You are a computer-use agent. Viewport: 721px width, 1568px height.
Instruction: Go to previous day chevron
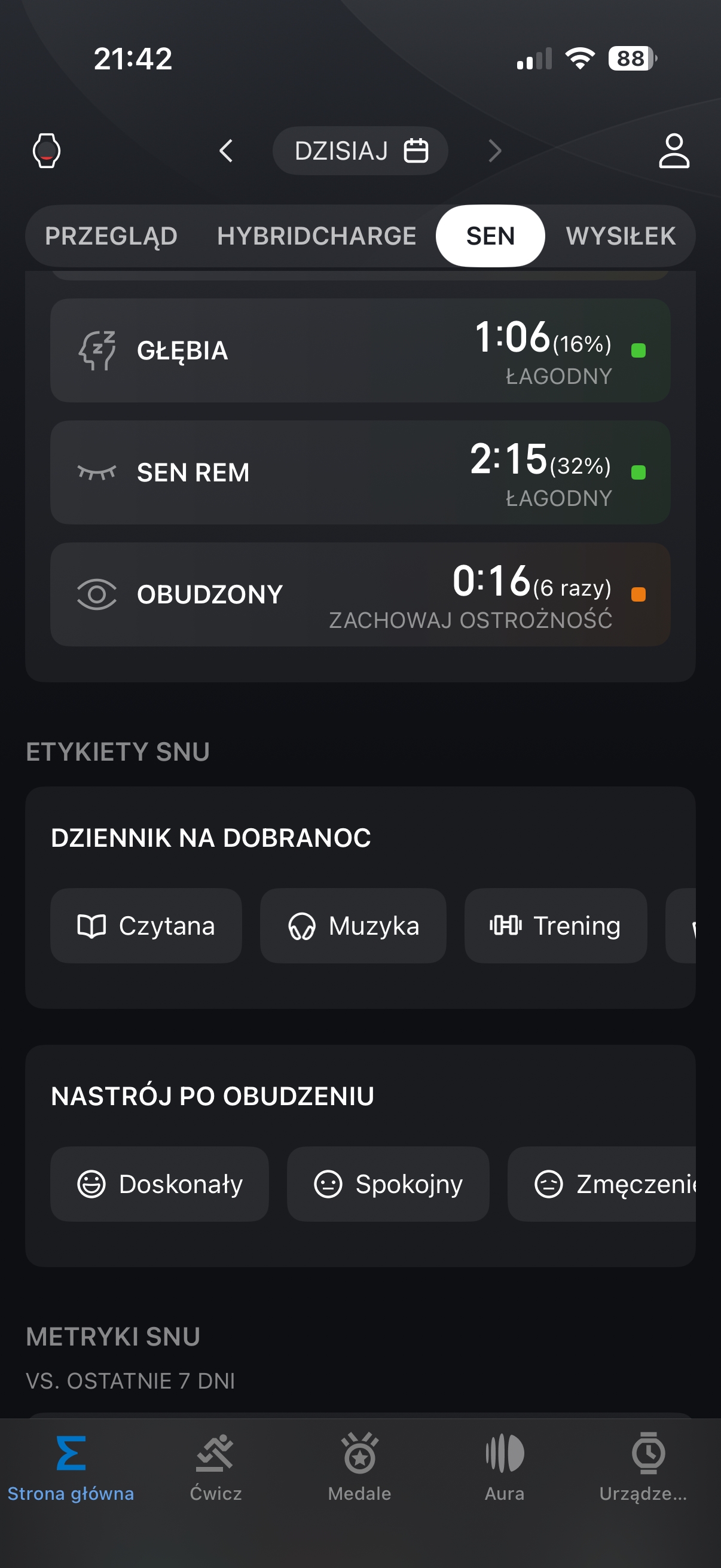[x=226, y=150]
